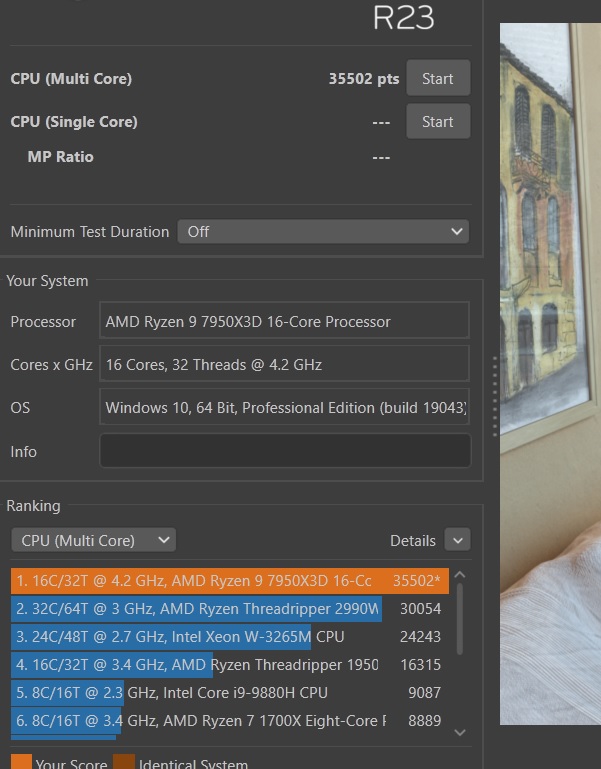Image resolution: width=601 pixels, height=769 pixels.
Task: Start the CPU Multi Core test
Action: [438, 78]
